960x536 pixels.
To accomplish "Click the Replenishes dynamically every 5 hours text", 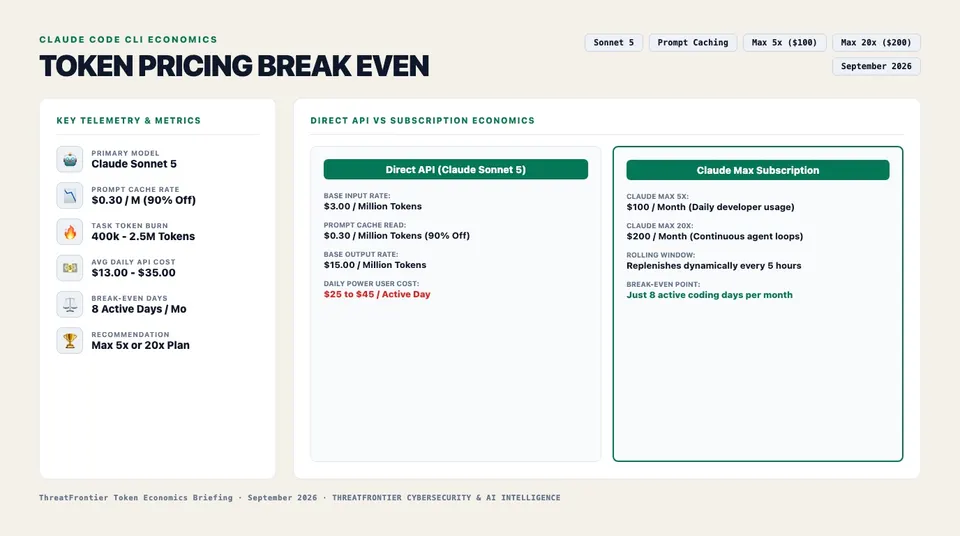I will pos(714,266).
